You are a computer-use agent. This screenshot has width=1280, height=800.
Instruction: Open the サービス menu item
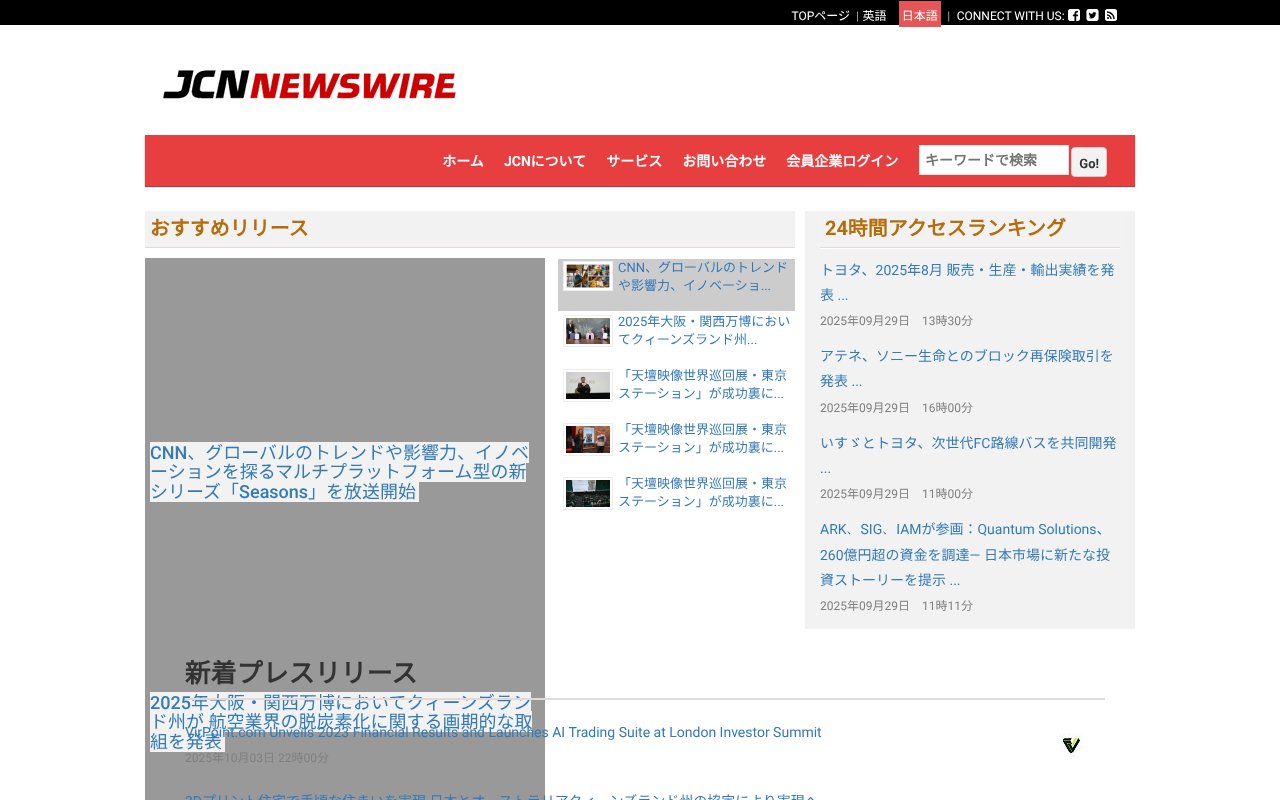coord(634,161)
